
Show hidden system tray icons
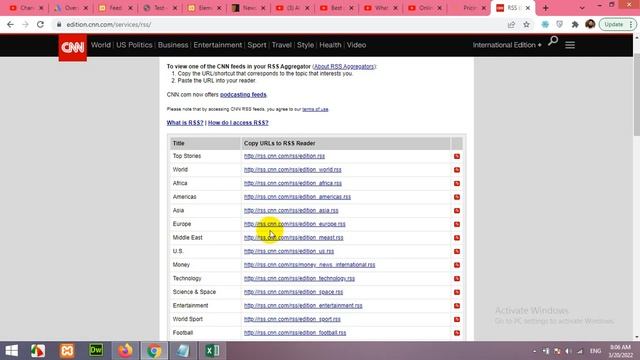click(x=534, y=351)
